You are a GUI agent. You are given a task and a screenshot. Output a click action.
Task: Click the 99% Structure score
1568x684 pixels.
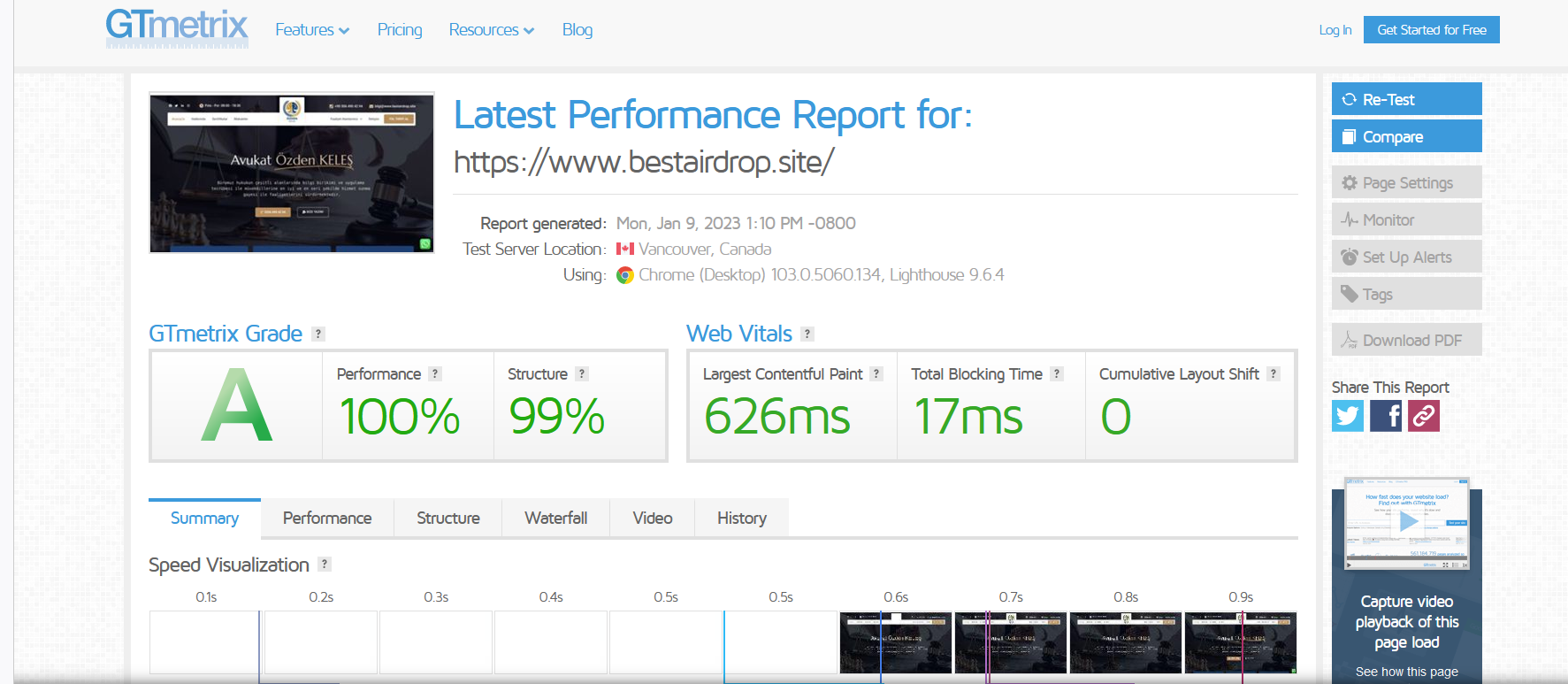(x=557, y=417)
